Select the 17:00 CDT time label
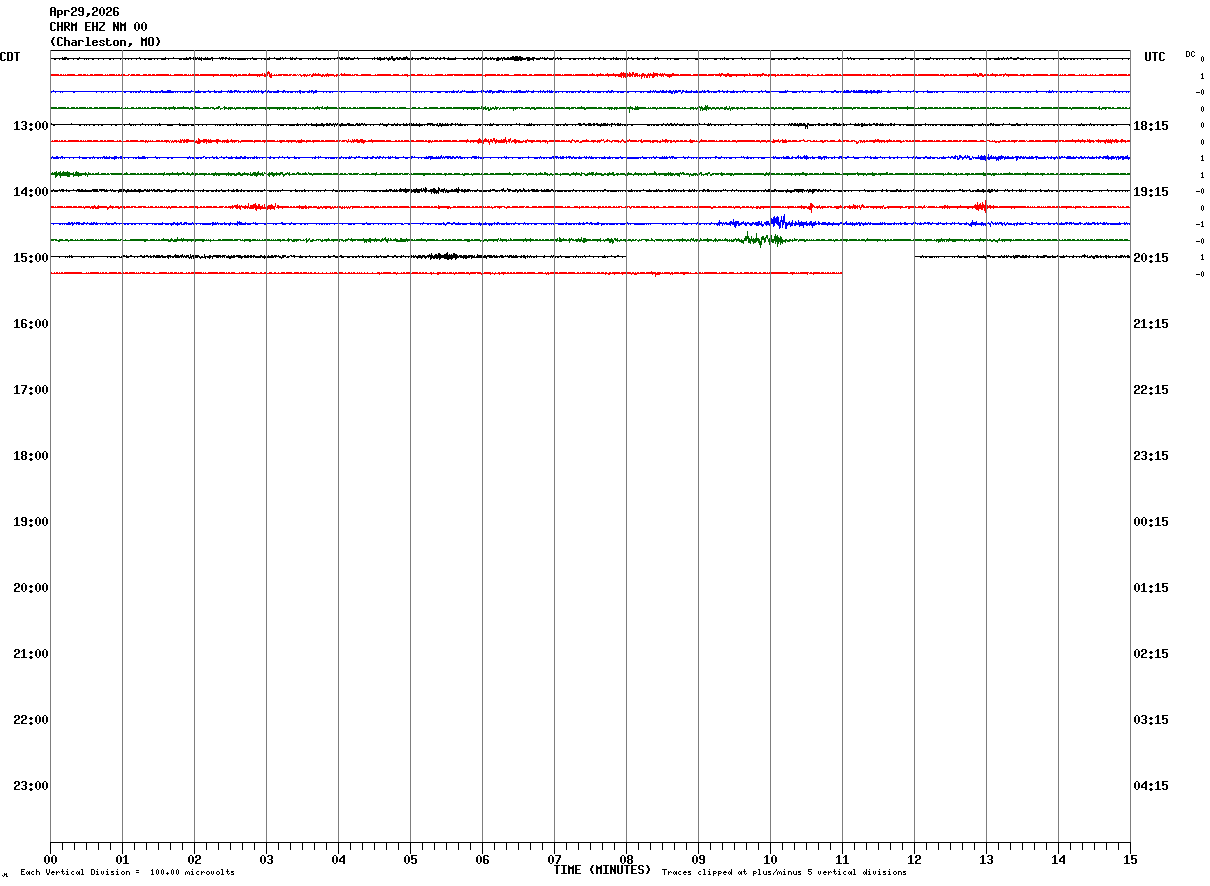 click(31, 389)
